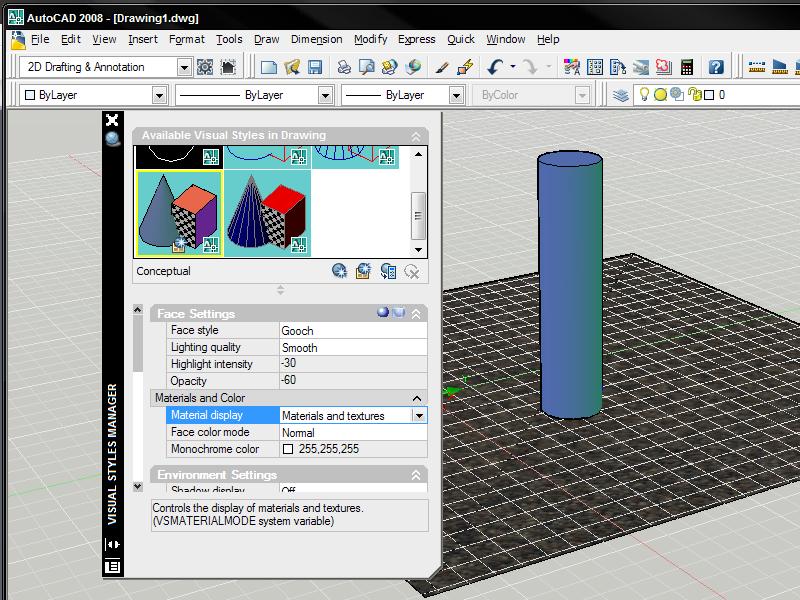
Task: Open the Sheet Set Manager icon
Action: tap(641, 67)
